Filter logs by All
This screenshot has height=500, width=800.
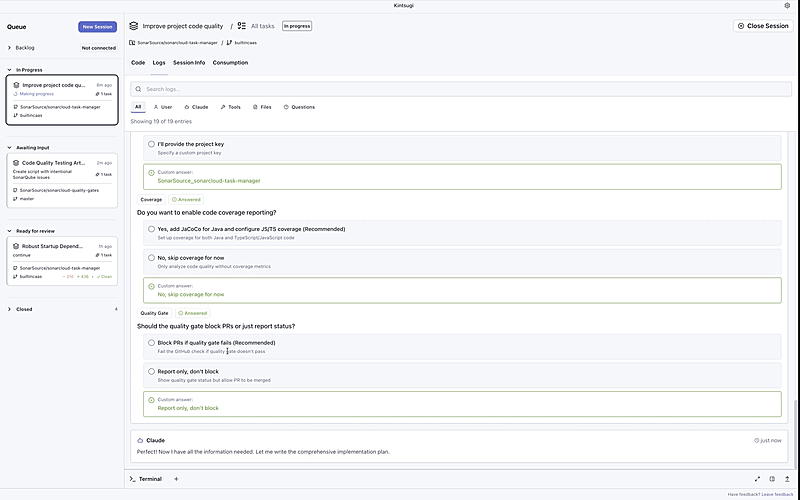click(x=138, y=107)
